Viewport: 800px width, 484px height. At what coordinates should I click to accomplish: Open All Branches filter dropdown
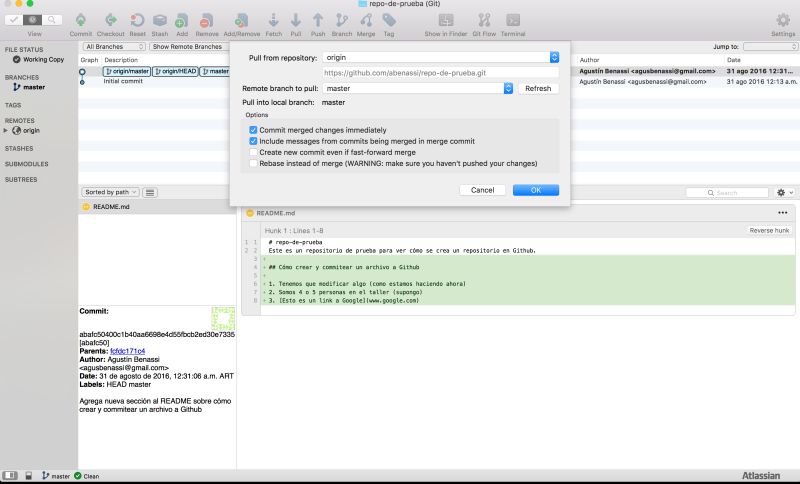(x=114, y=46)
